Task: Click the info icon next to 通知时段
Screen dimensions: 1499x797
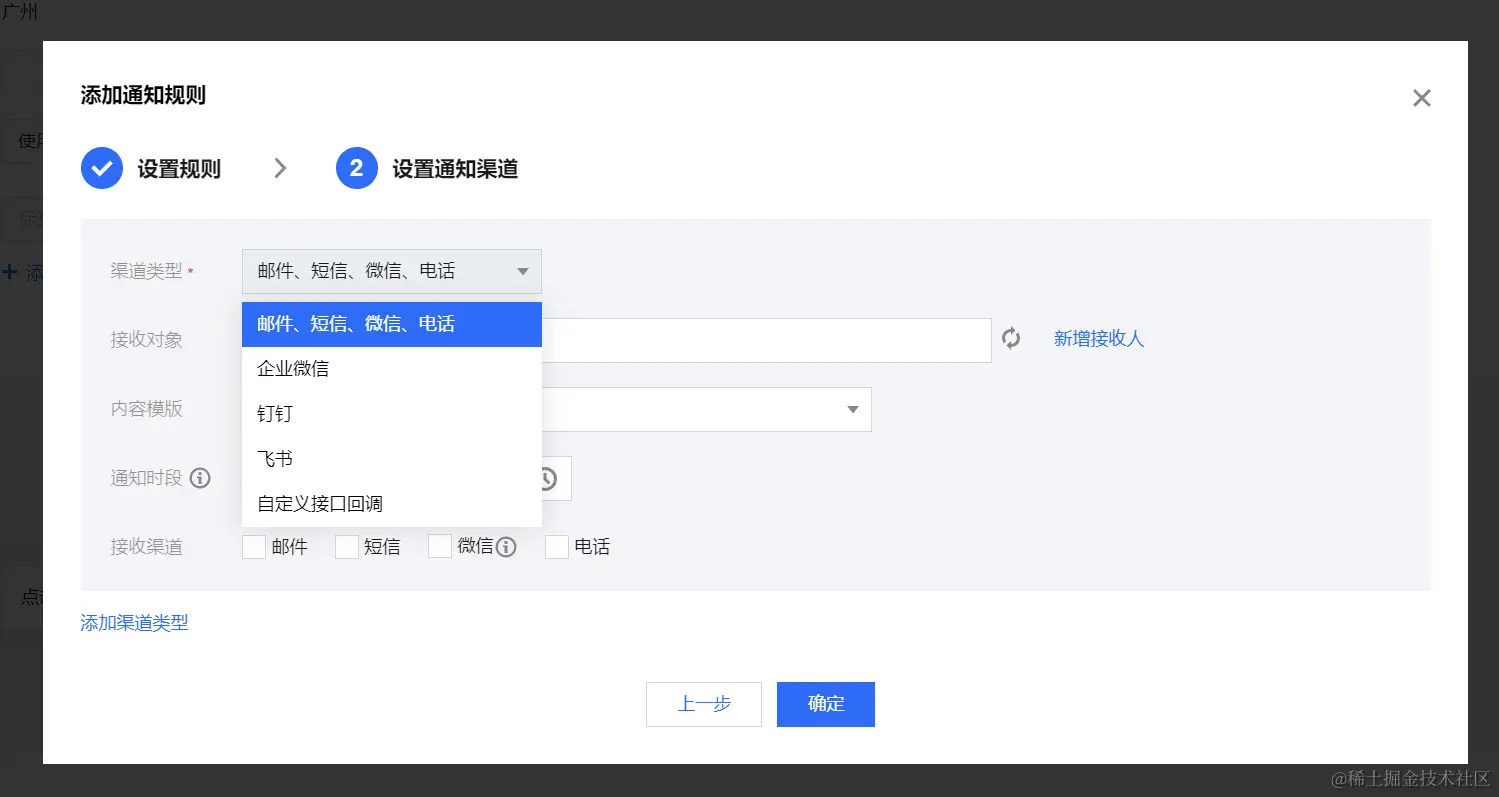Action: tap(200, 478)
